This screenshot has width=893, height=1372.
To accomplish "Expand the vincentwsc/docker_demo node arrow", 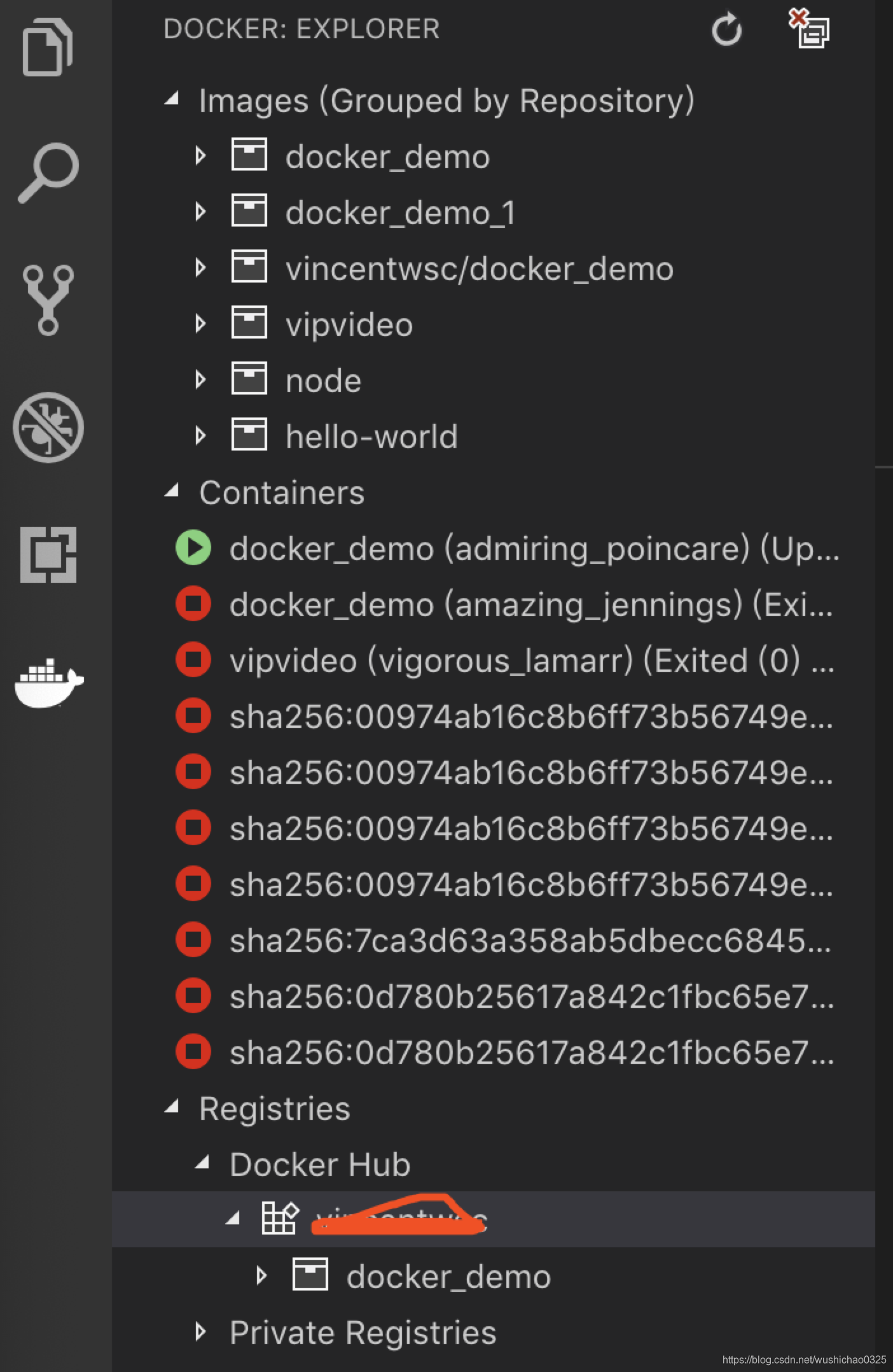I will 200,267.
